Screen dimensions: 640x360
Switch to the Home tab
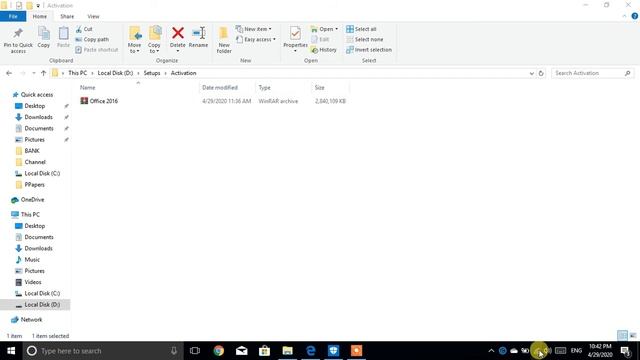[40, 16]
